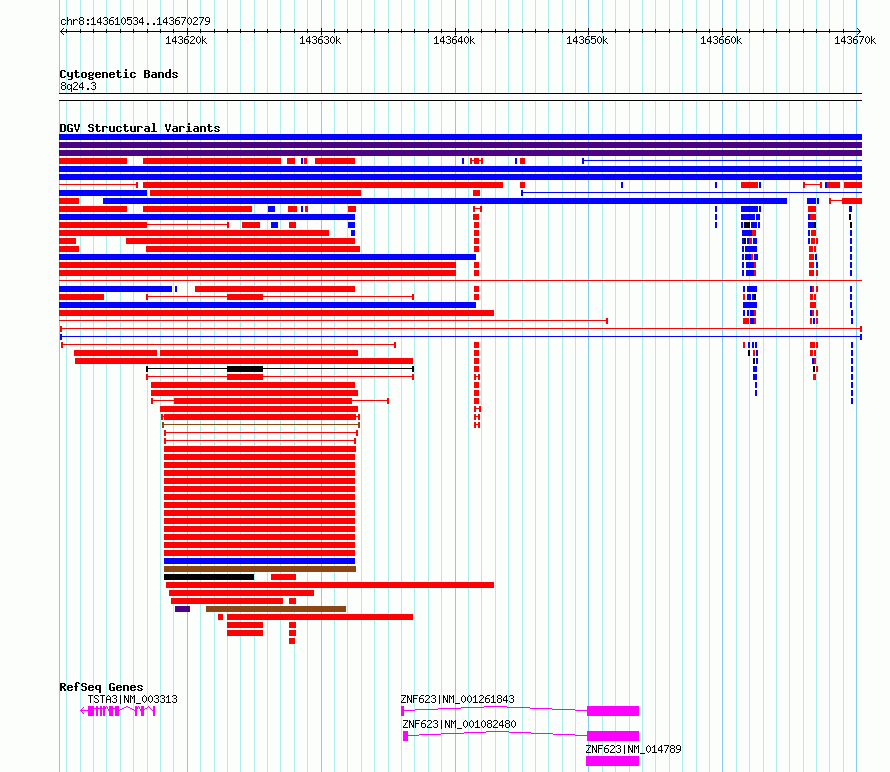Click the thick black variant bar below the brown bar

coord(209,577)
